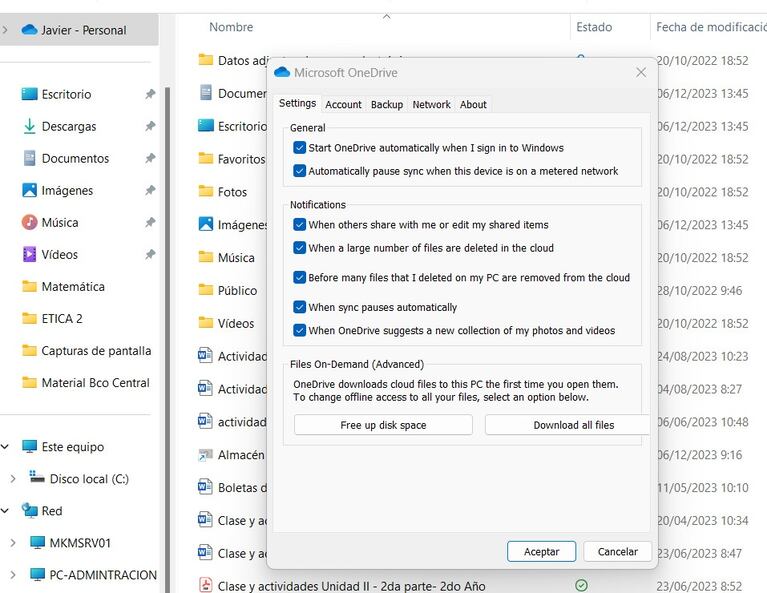The height and width of the screenshot is (593, 767).
Task: Uncheck Start OneDrive automatically when I sign in
Action: click(x=299, y=147)
